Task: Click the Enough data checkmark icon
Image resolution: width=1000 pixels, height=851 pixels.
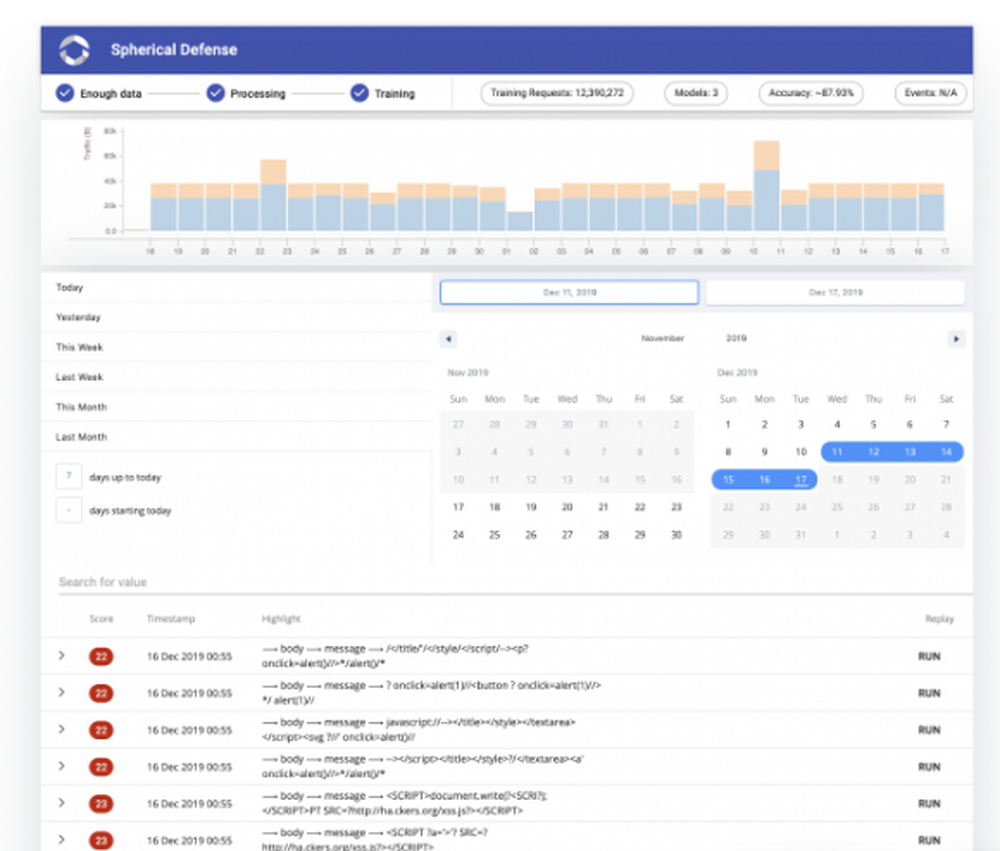Action: pyautogui.click(x=64, y=93)
